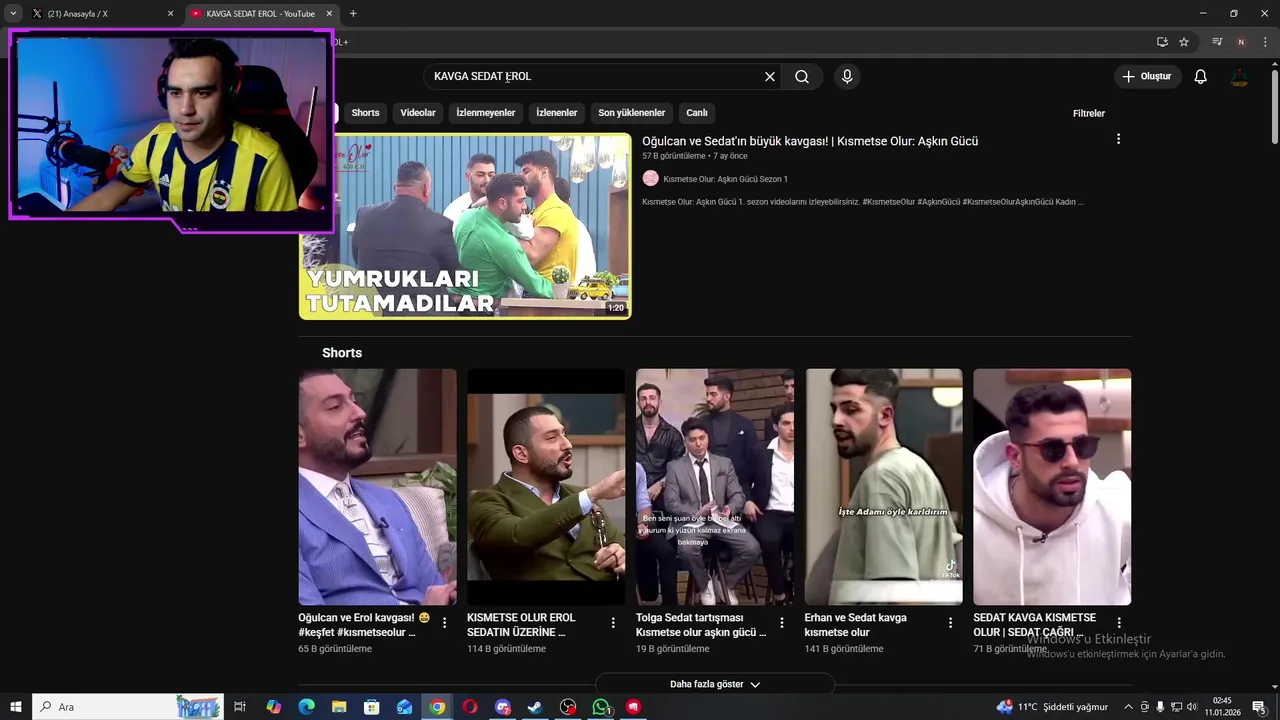Open more options for Oğulcan ve Sedat video
Viewport: 1280px width, 720px height.
click(x=1118, y=139)
